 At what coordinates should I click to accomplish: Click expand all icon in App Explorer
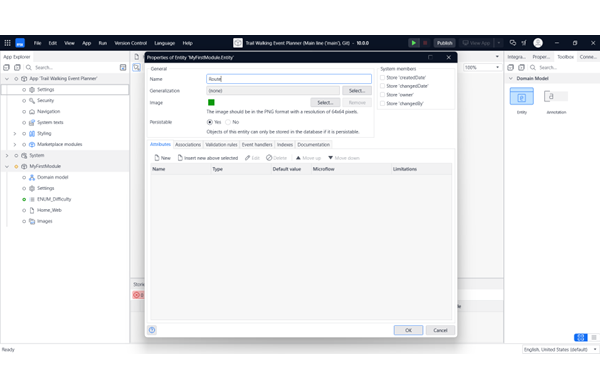click(x=17, y=67)
